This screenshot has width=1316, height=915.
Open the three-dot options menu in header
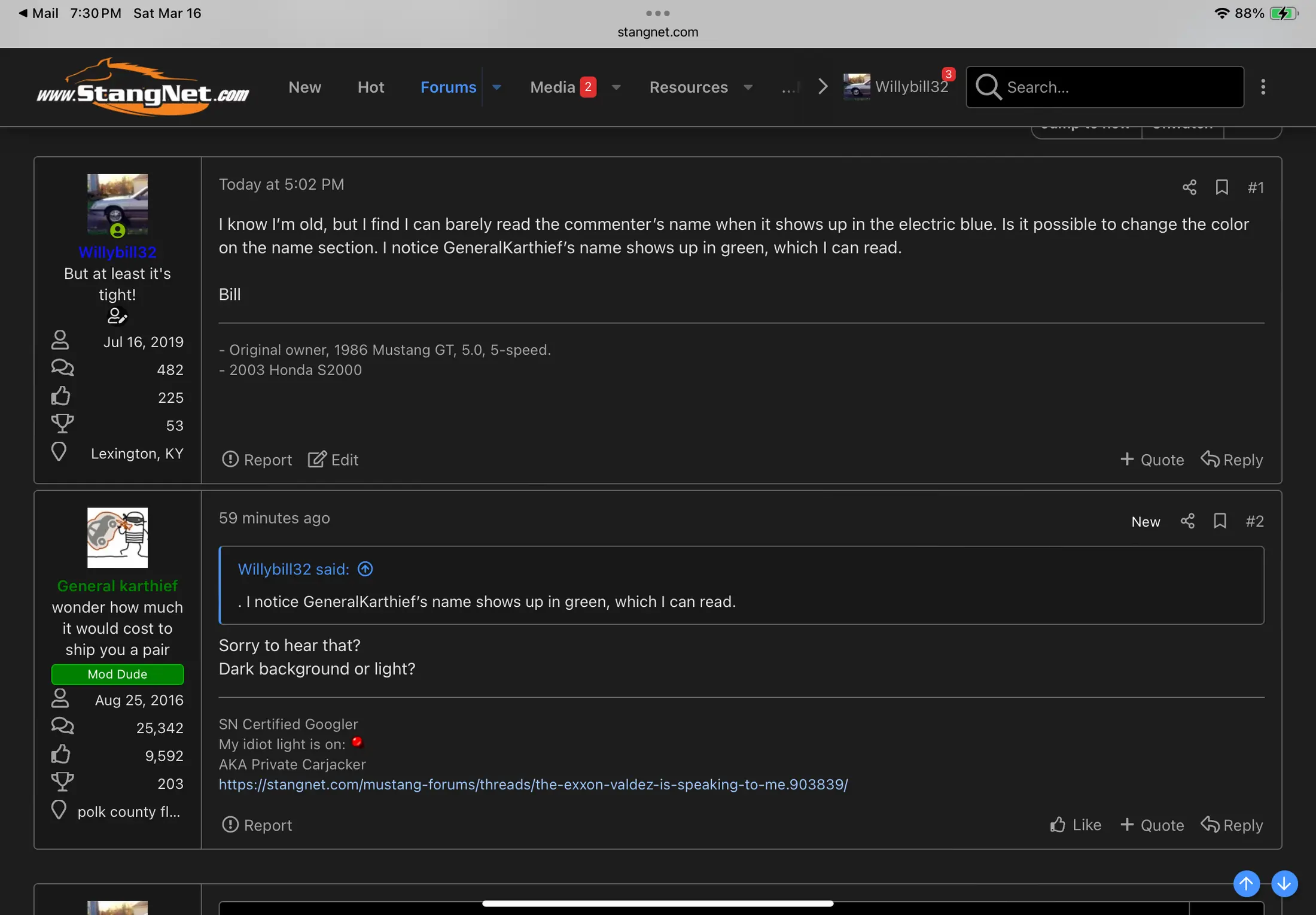tap(1263, 87)
